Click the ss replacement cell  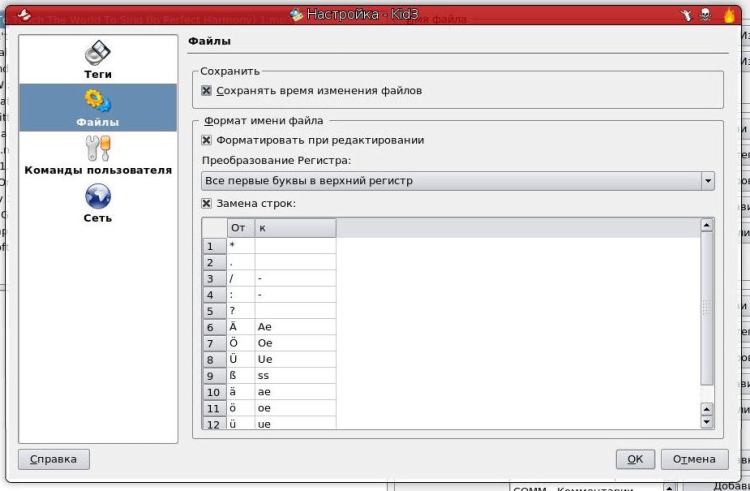(295, 376)
